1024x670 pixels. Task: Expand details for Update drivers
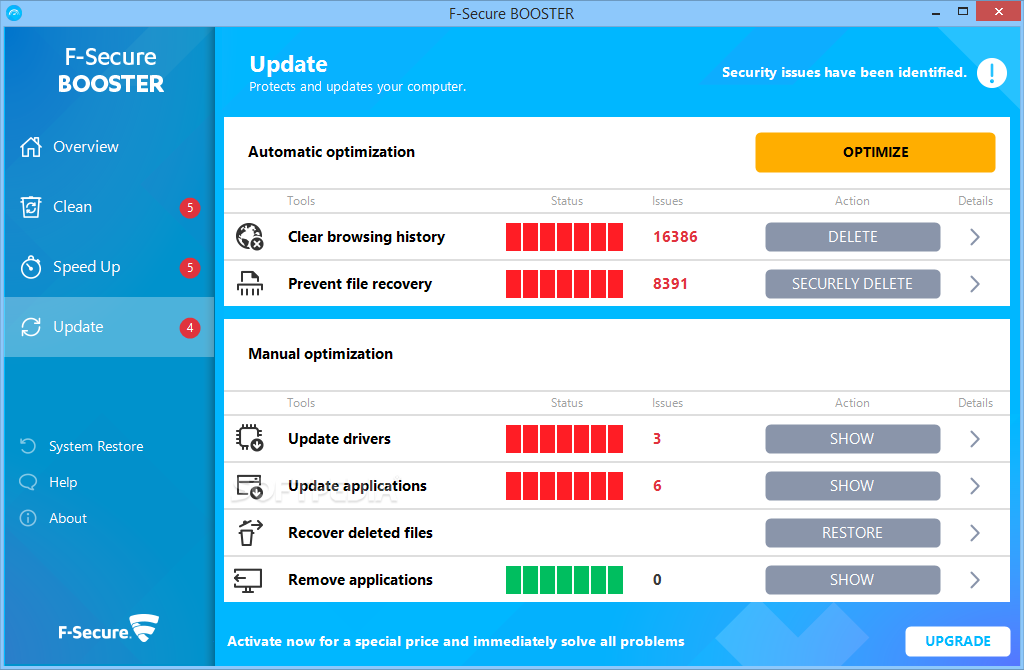(975, 439)
